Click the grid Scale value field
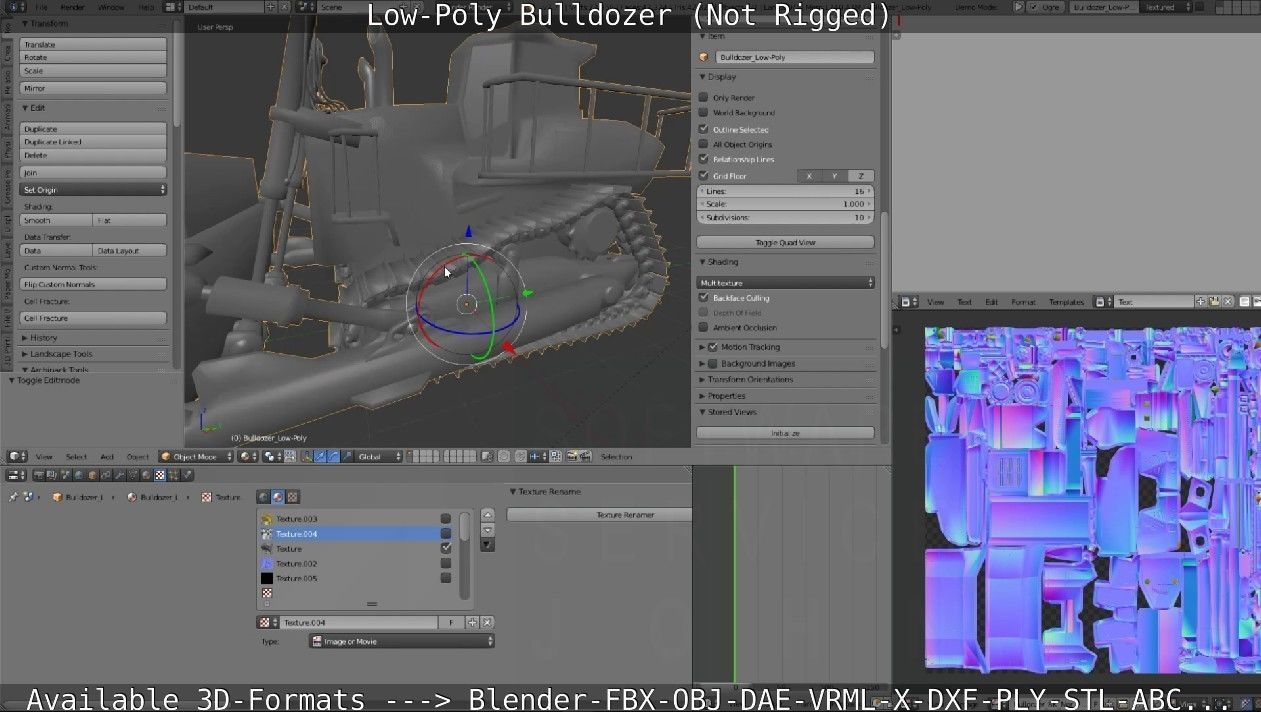 [x=785, y=204]
